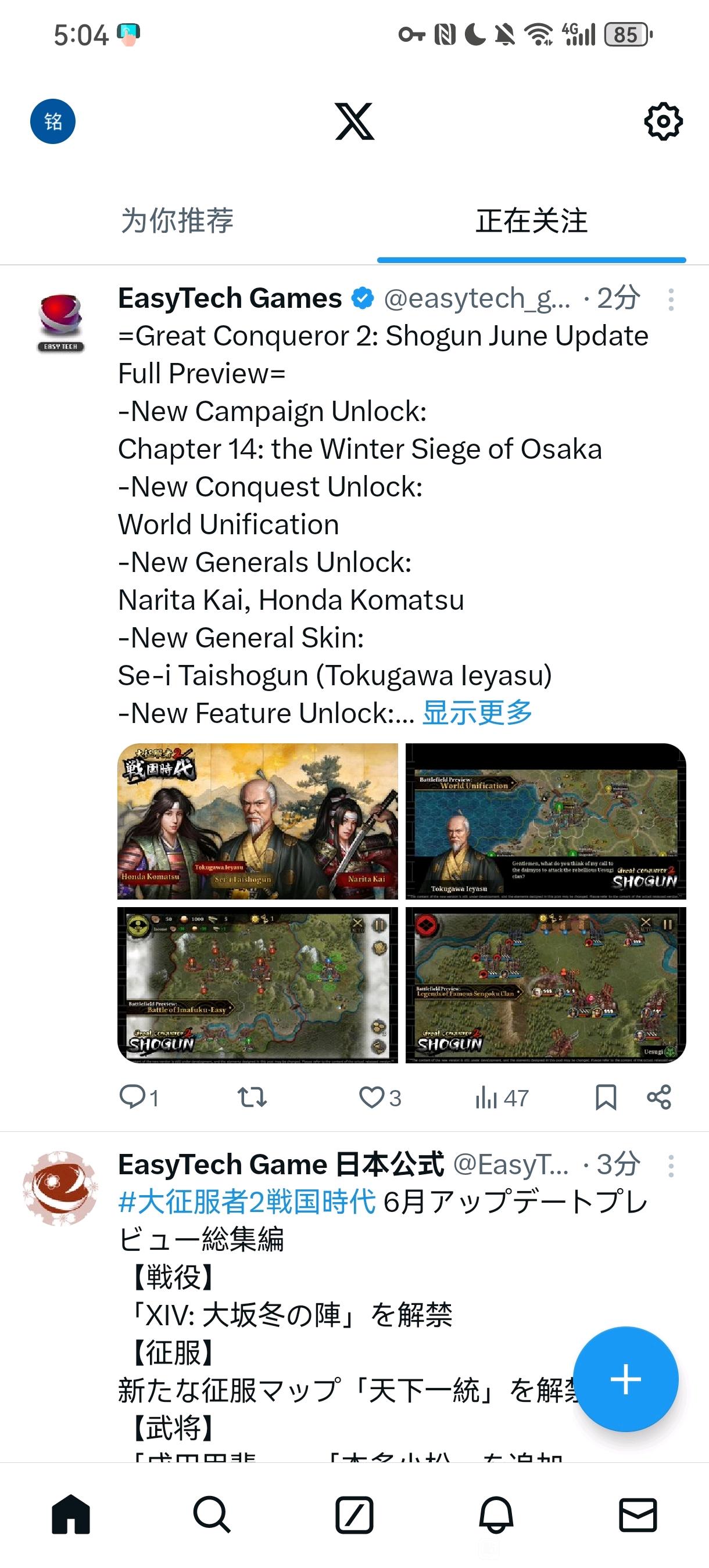The width and height of the screenshot is (709, 1568).
Task: Tap the blue profile avatar
Action: (x=53, y=121)
